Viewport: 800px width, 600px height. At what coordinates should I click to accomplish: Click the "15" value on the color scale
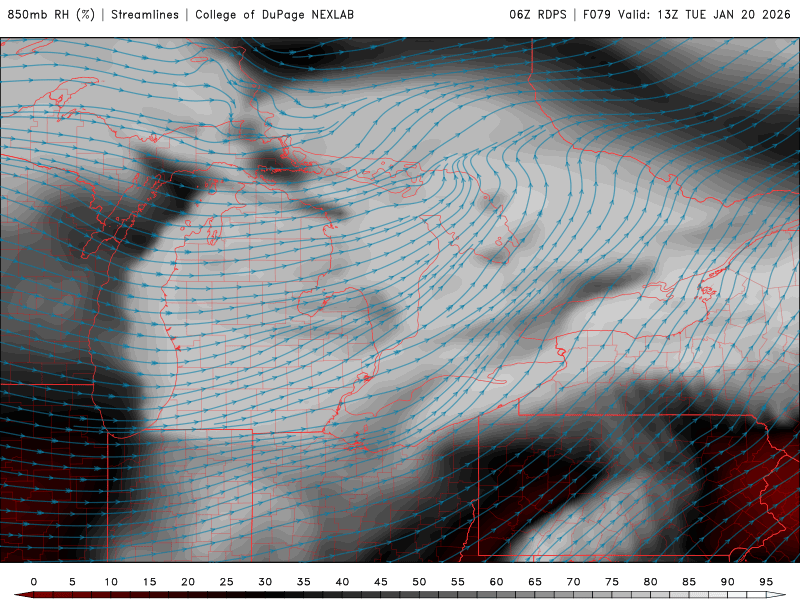(149, 582)
